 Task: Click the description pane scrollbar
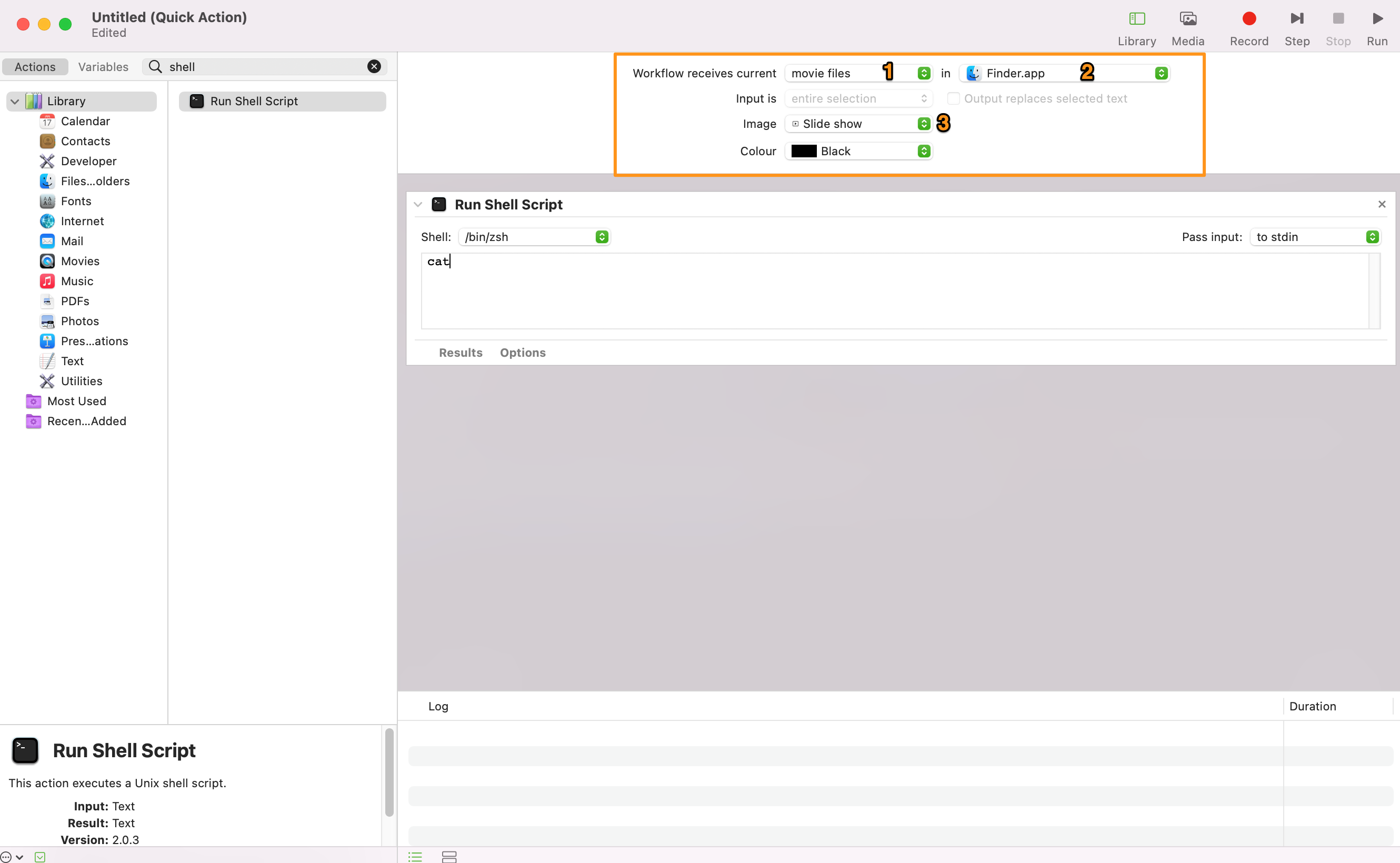pyautogui.click(x=389, y=771)
